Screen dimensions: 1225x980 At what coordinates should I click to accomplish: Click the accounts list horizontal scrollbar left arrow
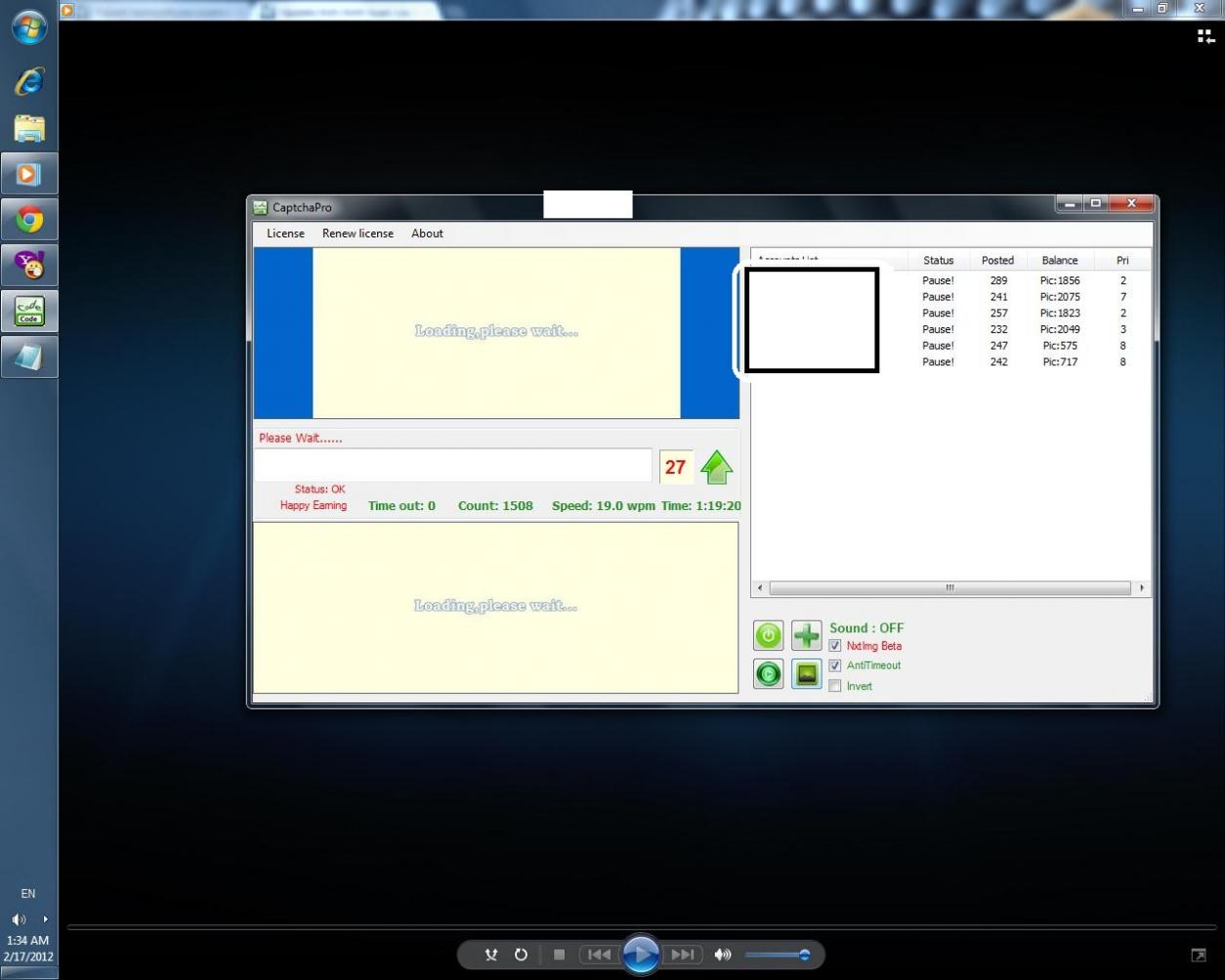pos(761,588)
